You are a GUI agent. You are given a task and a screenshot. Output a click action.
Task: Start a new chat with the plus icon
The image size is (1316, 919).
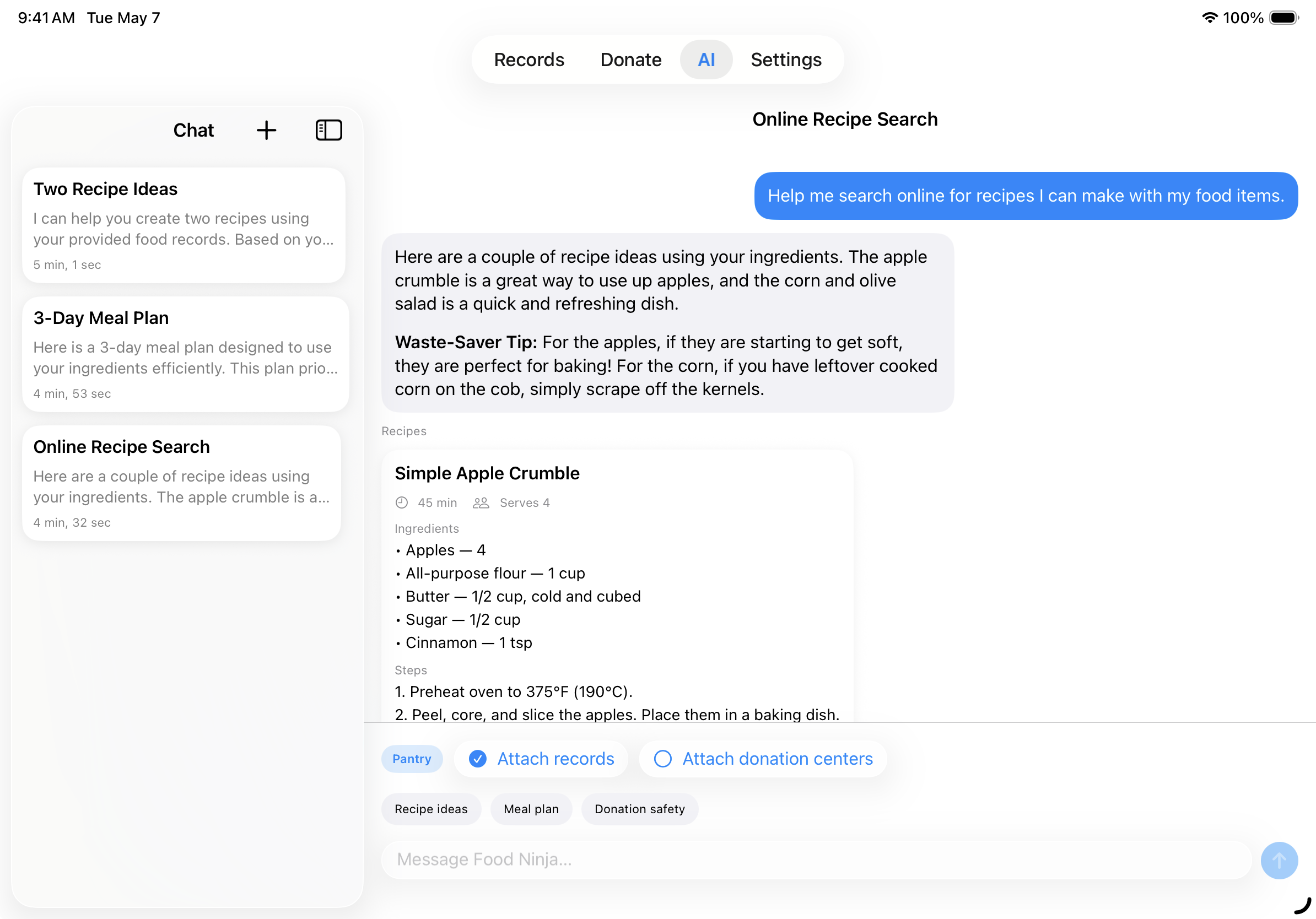[266, 130]
